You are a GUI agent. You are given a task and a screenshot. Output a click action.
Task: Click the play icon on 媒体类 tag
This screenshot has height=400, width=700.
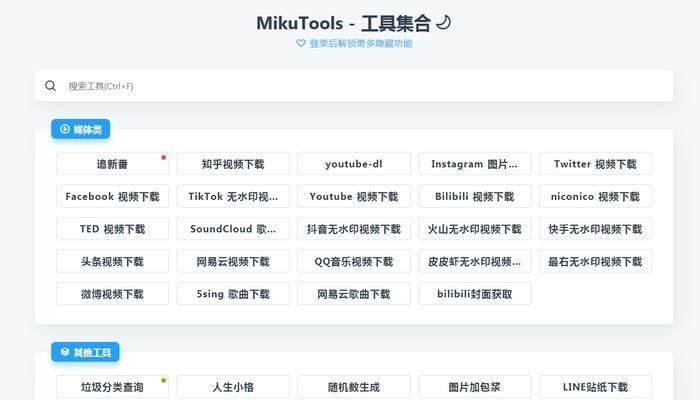point(65,129)
